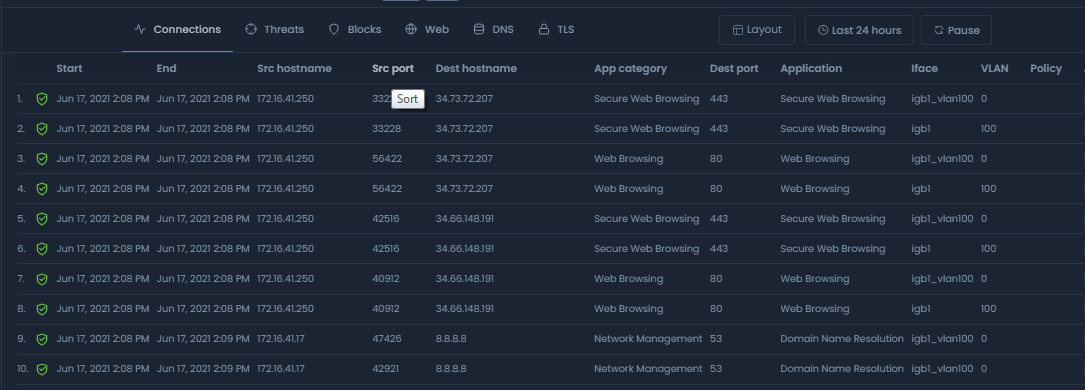Screen dimensions: 1085x390
Task: Switch to the TLS tab
Action: pos(557,30)
